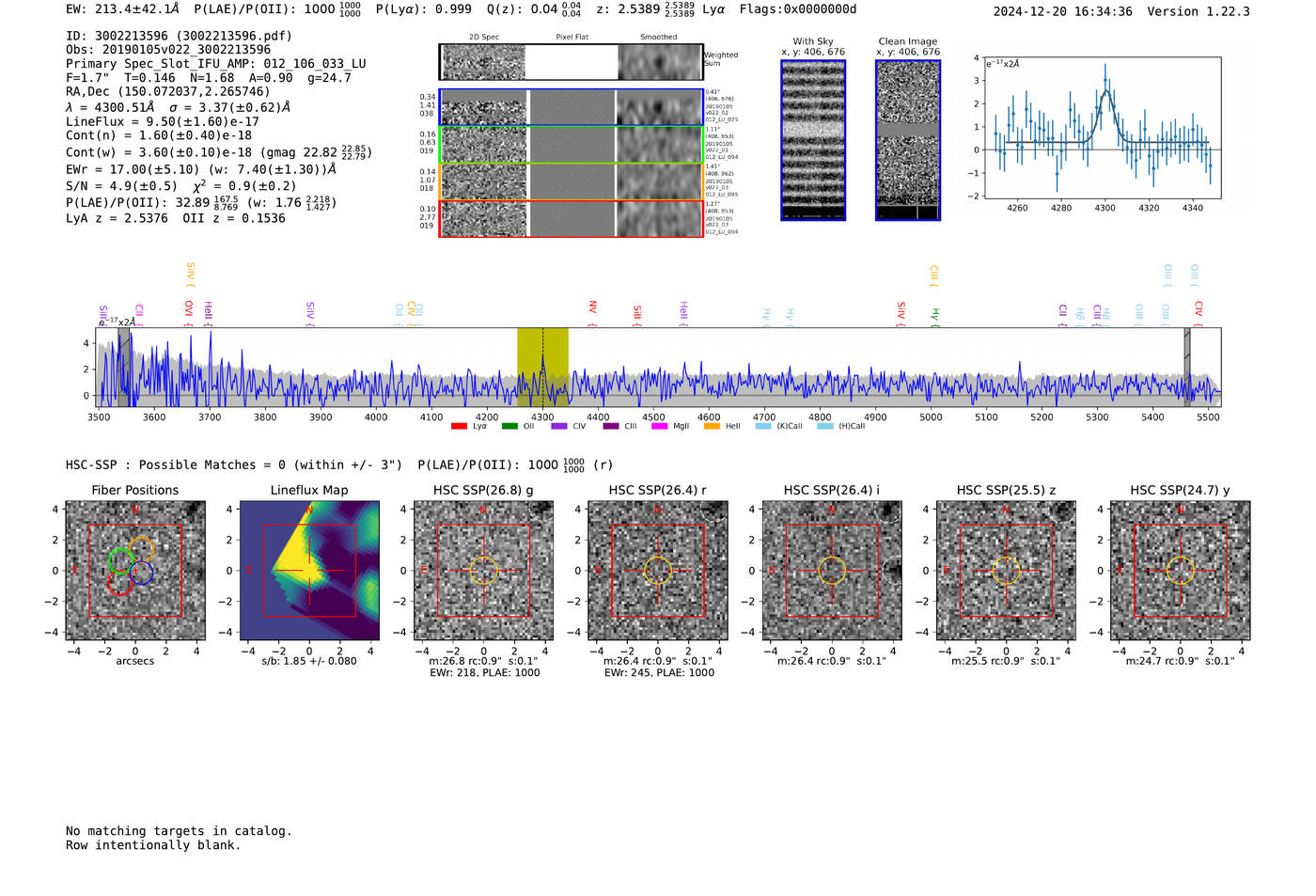Viewport: 1316px width, 896px height.
Task: Select the red-bordered fiber row at bottom
Action: (571, 218)
